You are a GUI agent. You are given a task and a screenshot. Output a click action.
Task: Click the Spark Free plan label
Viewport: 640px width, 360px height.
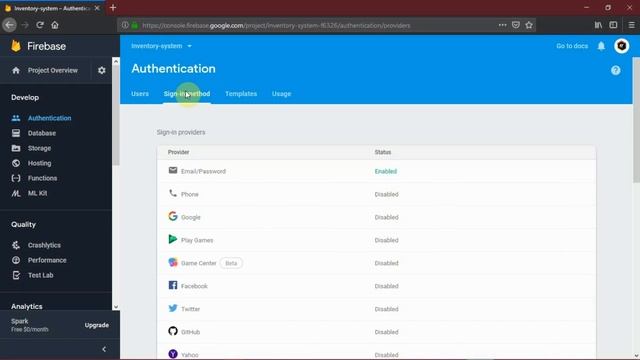[x=29, y=325]
